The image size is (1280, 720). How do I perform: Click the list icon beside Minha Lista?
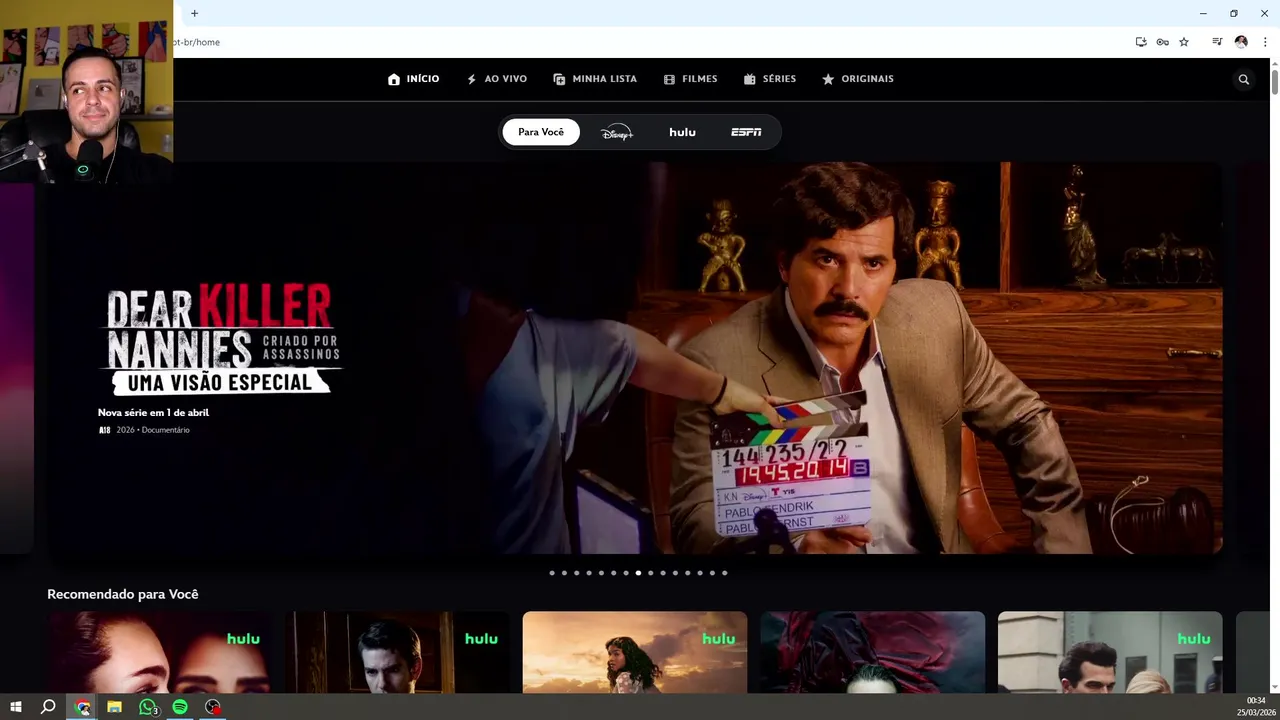point(559,79)
